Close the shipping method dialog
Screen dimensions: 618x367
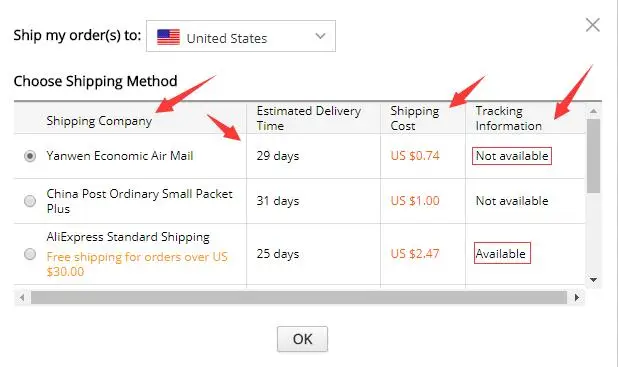click(592, 25)
